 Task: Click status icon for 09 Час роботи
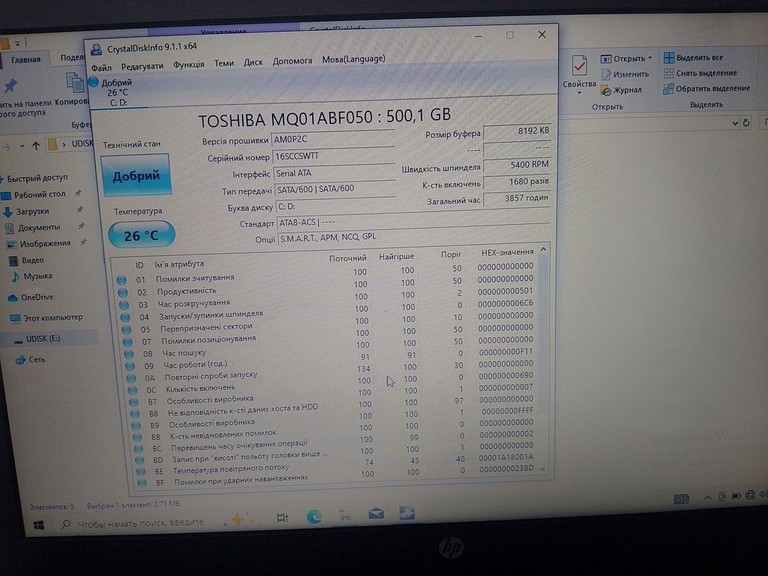click(130, 366)
